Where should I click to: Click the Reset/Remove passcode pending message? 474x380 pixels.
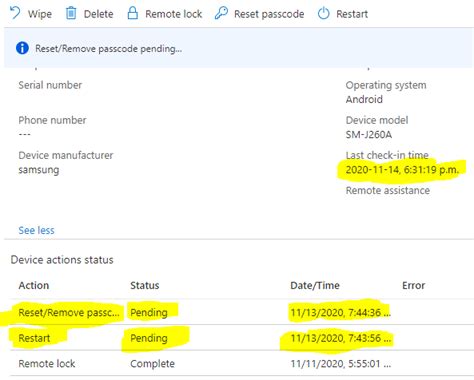109,49
